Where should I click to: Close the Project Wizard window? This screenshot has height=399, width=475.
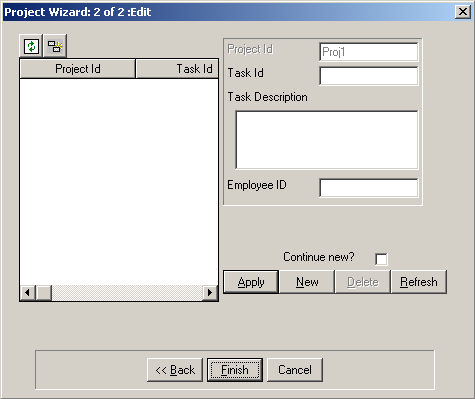pos(463,12)
